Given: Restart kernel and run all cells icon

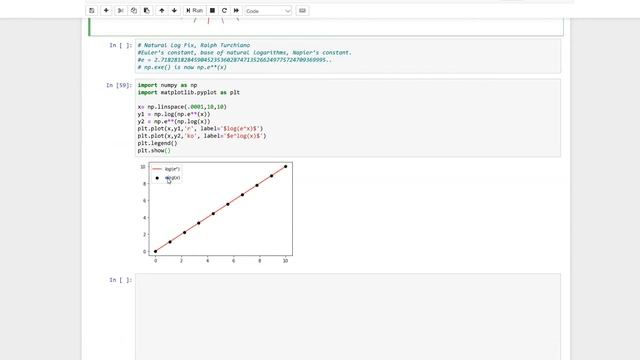Looking at the screenshot, I should 236,11.
